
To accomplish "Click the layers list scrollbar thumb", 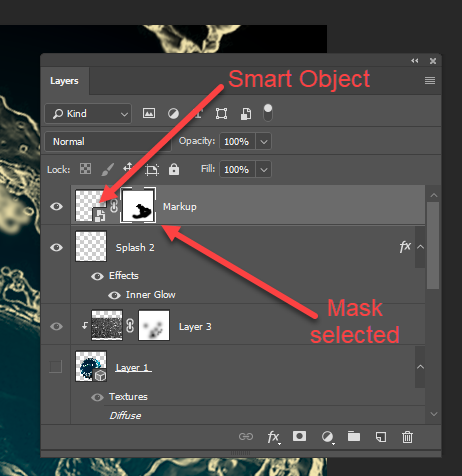I will pos(433,245).
